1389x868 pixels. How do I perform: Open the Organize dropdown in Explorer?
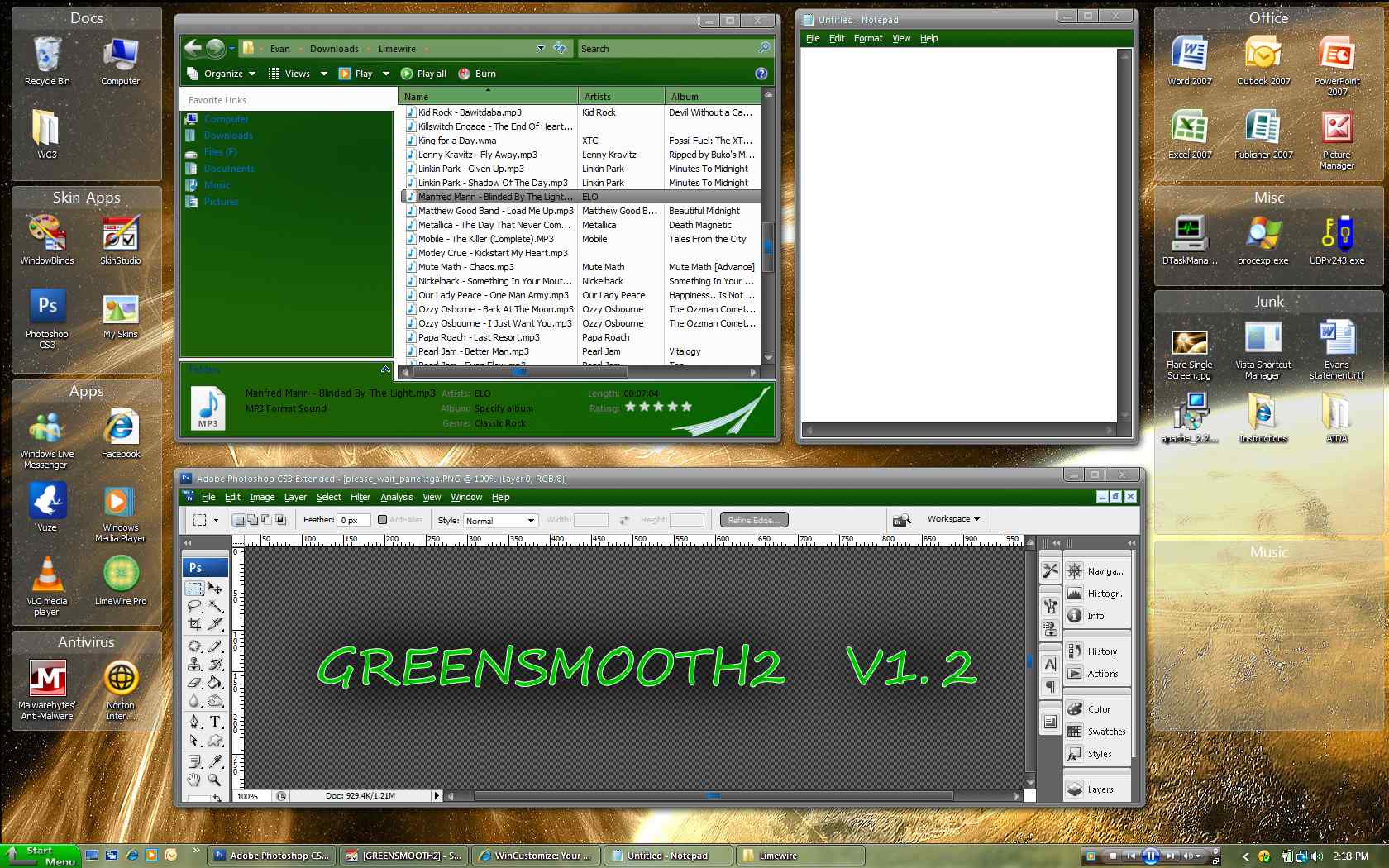tap(221, 74)
